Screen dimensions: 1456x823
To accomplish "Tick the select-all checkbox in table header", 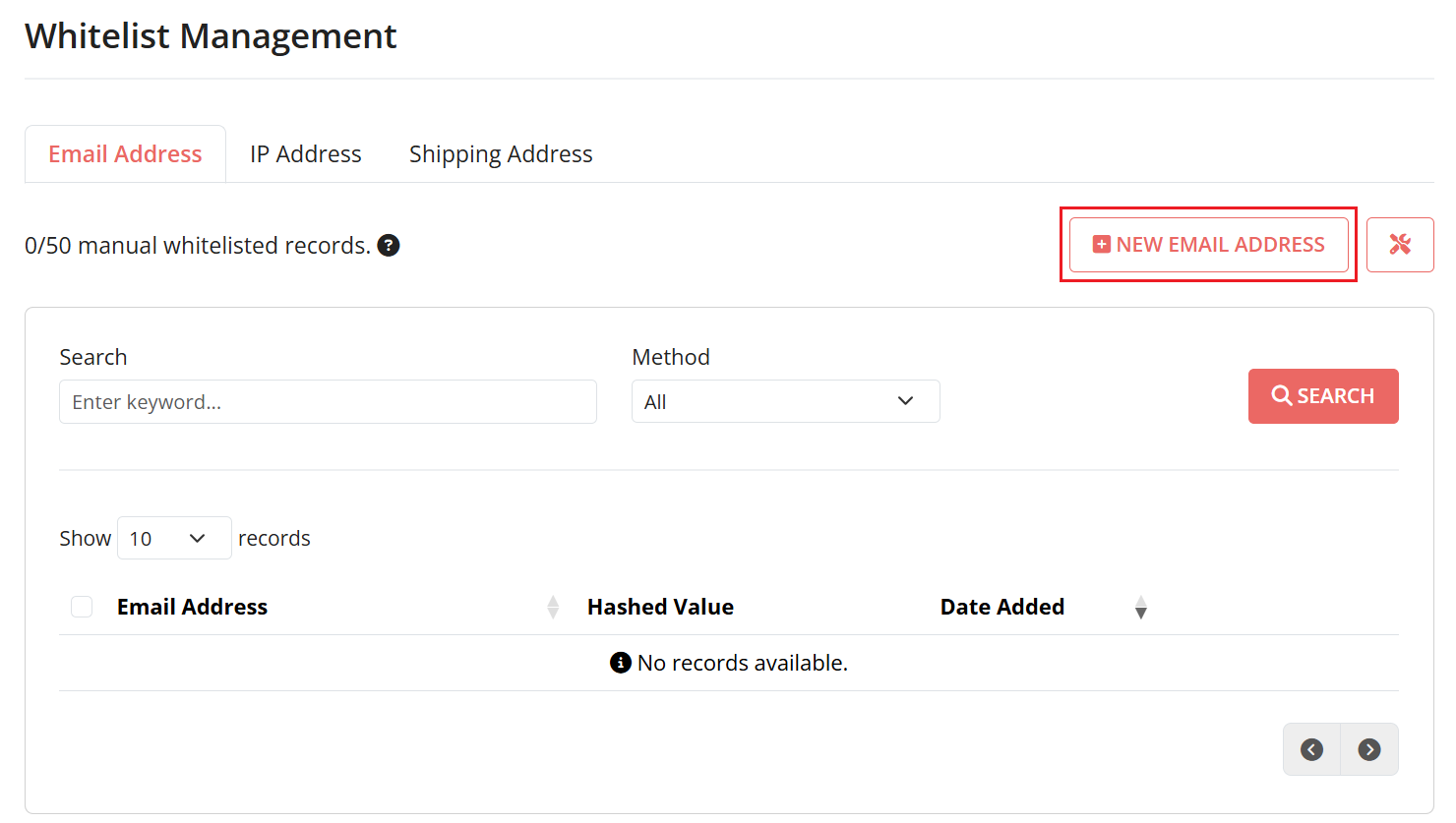I will click(82, 608).
